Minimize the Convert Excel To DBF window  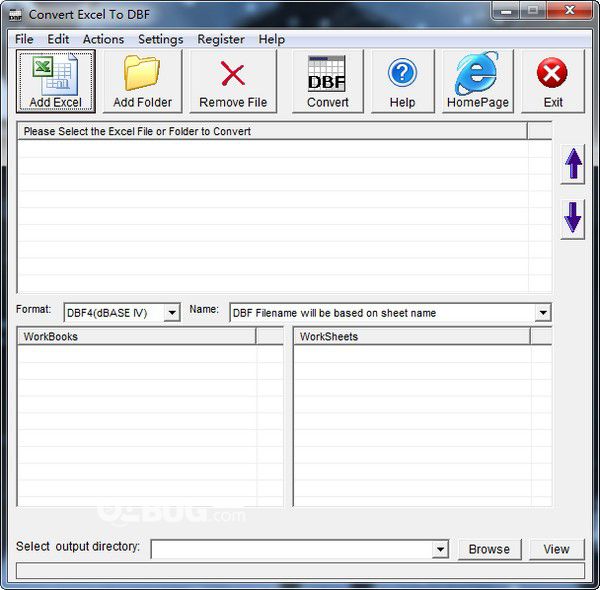pos(506,11)
